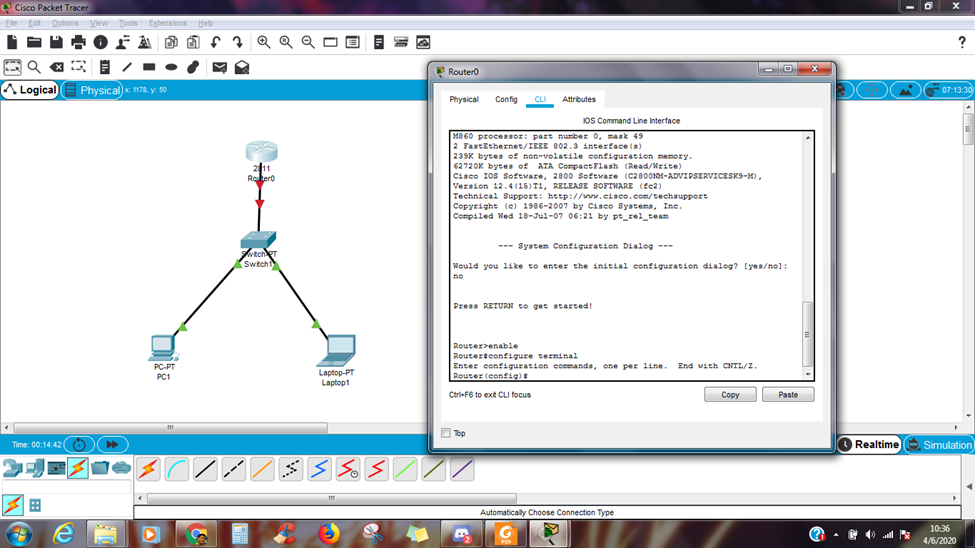Click the Router0 device on canvas
The height and width of the screenshot is (548, 975).
261,152
